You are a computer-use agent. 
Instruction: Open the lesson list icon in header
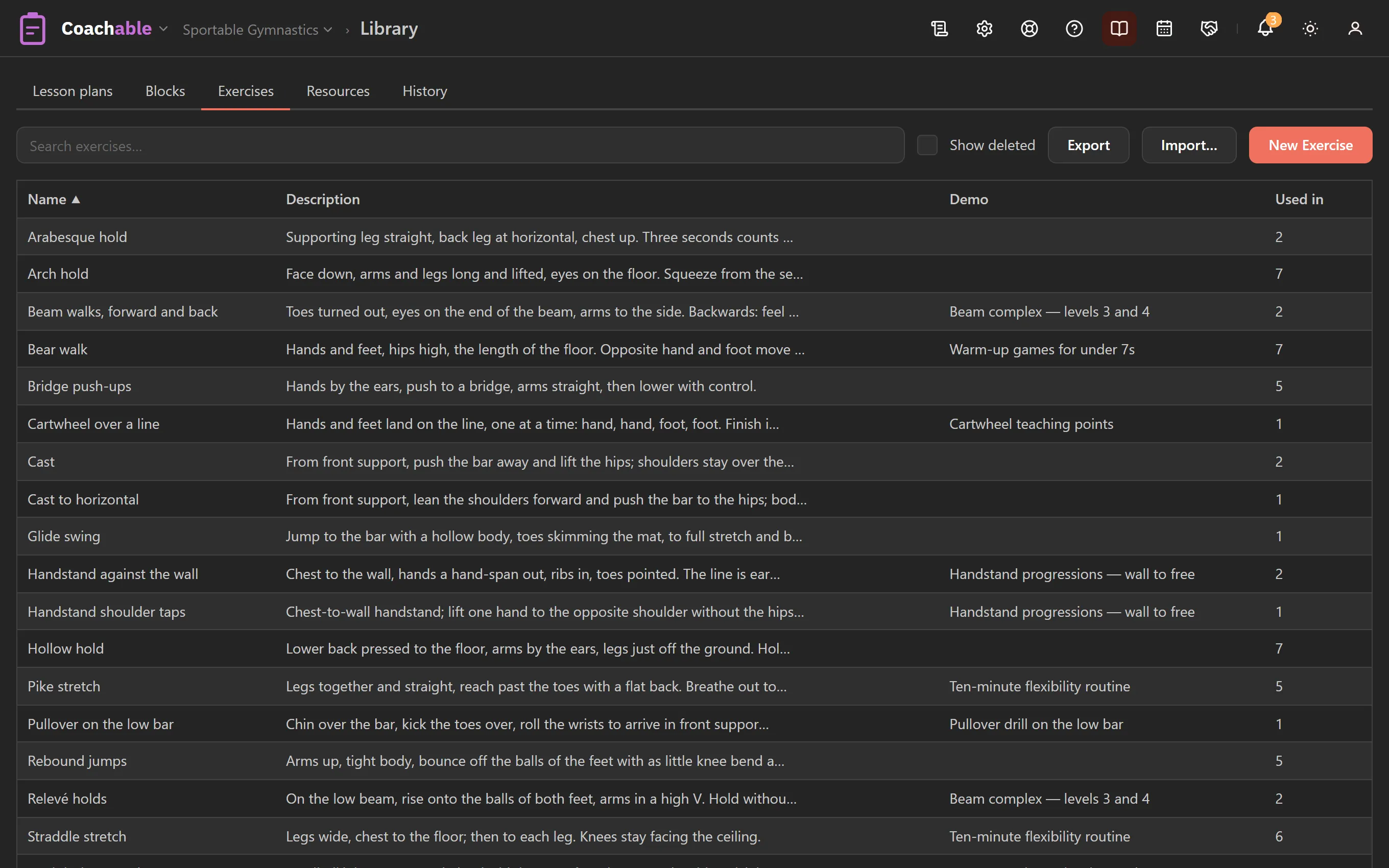pos(940,28)
